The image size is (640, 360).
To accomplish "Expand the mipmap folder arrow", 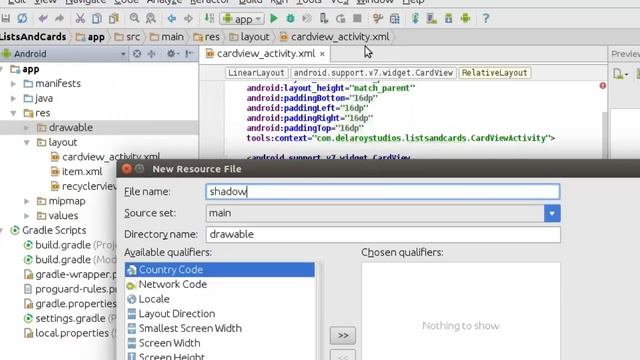I will tap(27, 201).
